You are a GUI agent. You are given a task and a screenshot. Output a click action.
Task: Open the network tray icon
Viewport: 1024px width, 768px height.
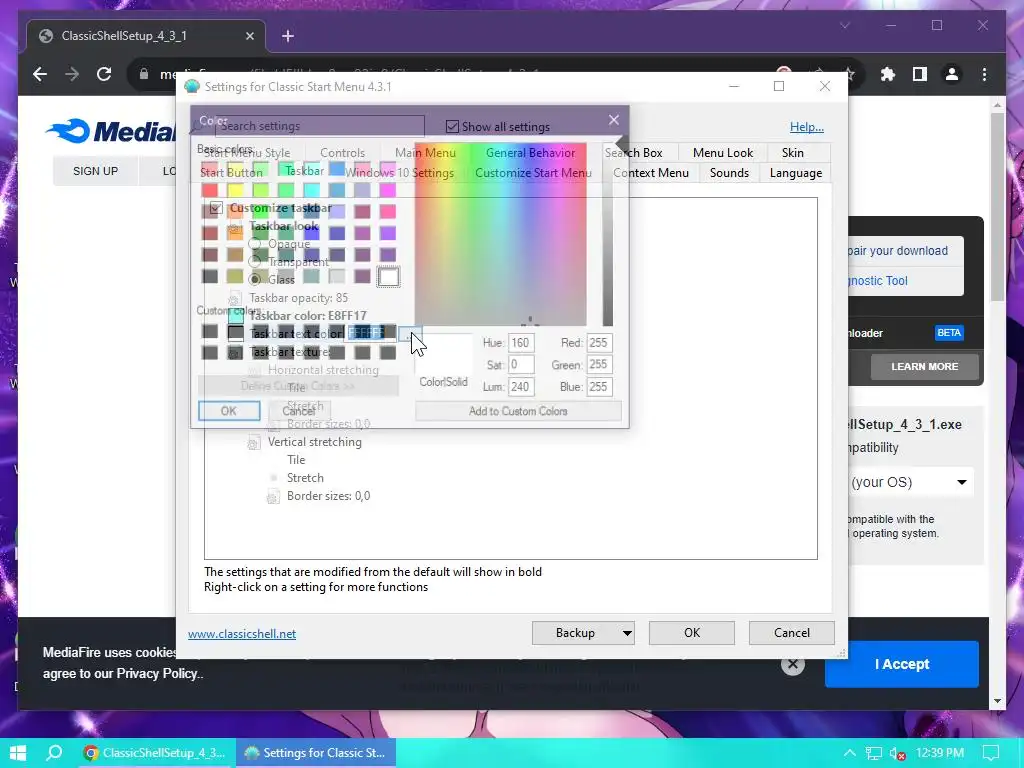874,753
